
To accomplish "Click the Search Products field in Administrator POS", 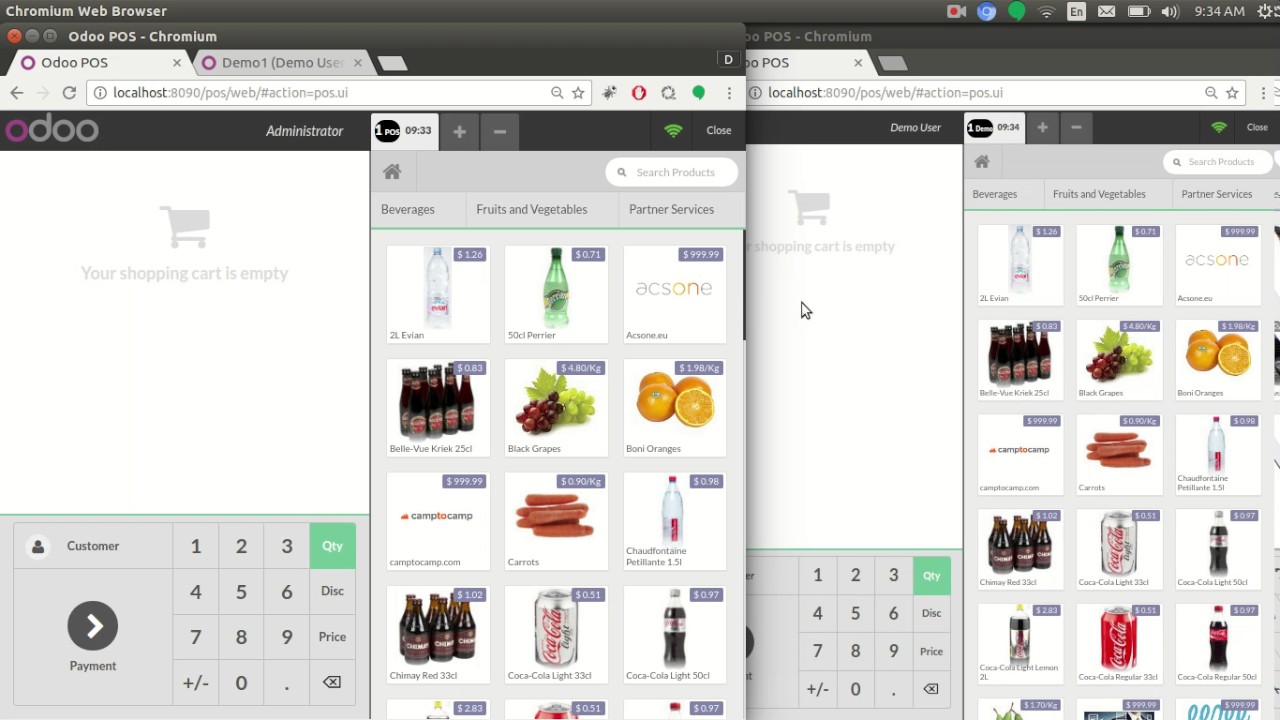I will (672, 172).
